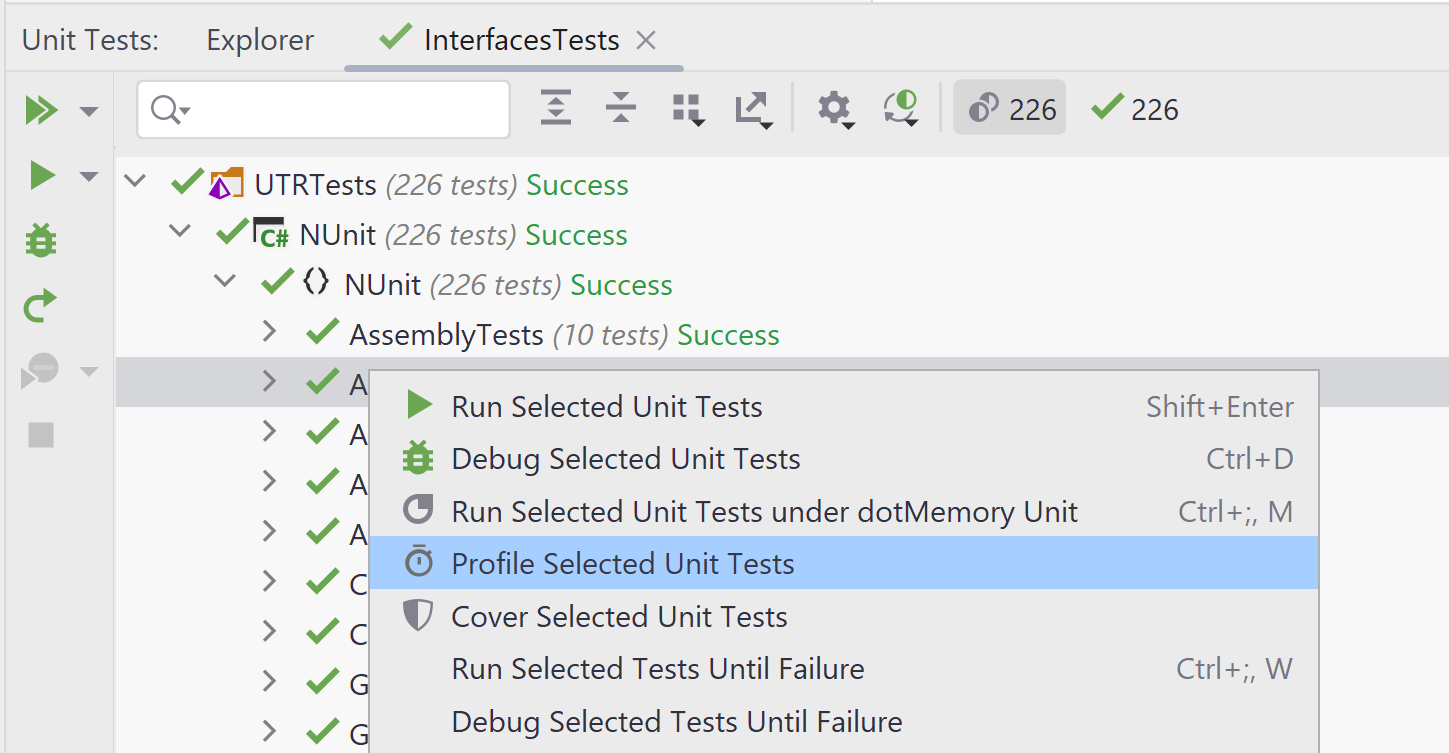Expand all tree nodes in the toolbar

pos(556,108)
